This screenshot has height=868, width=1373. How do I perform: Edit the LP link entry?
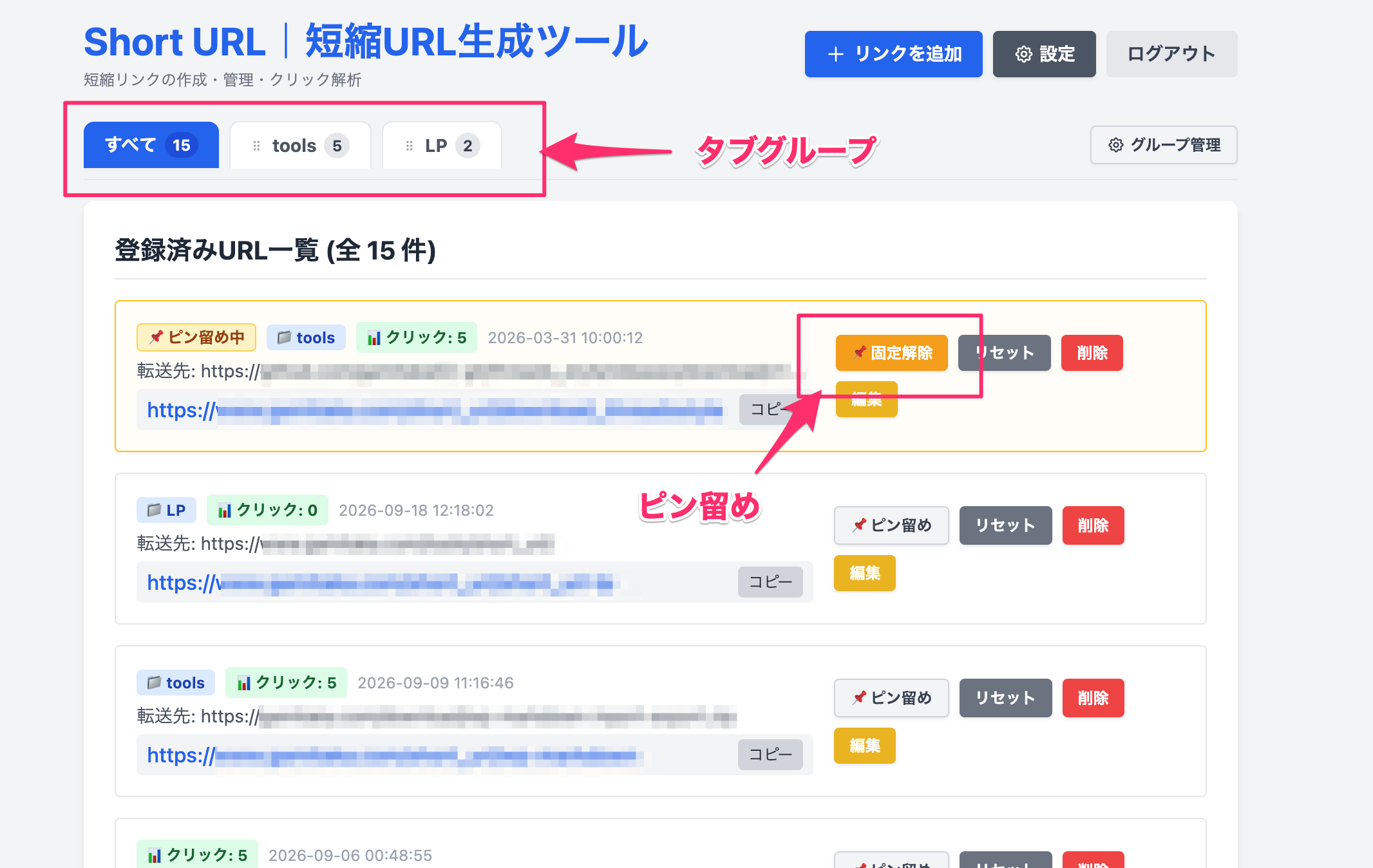click(x=865, y=573)
